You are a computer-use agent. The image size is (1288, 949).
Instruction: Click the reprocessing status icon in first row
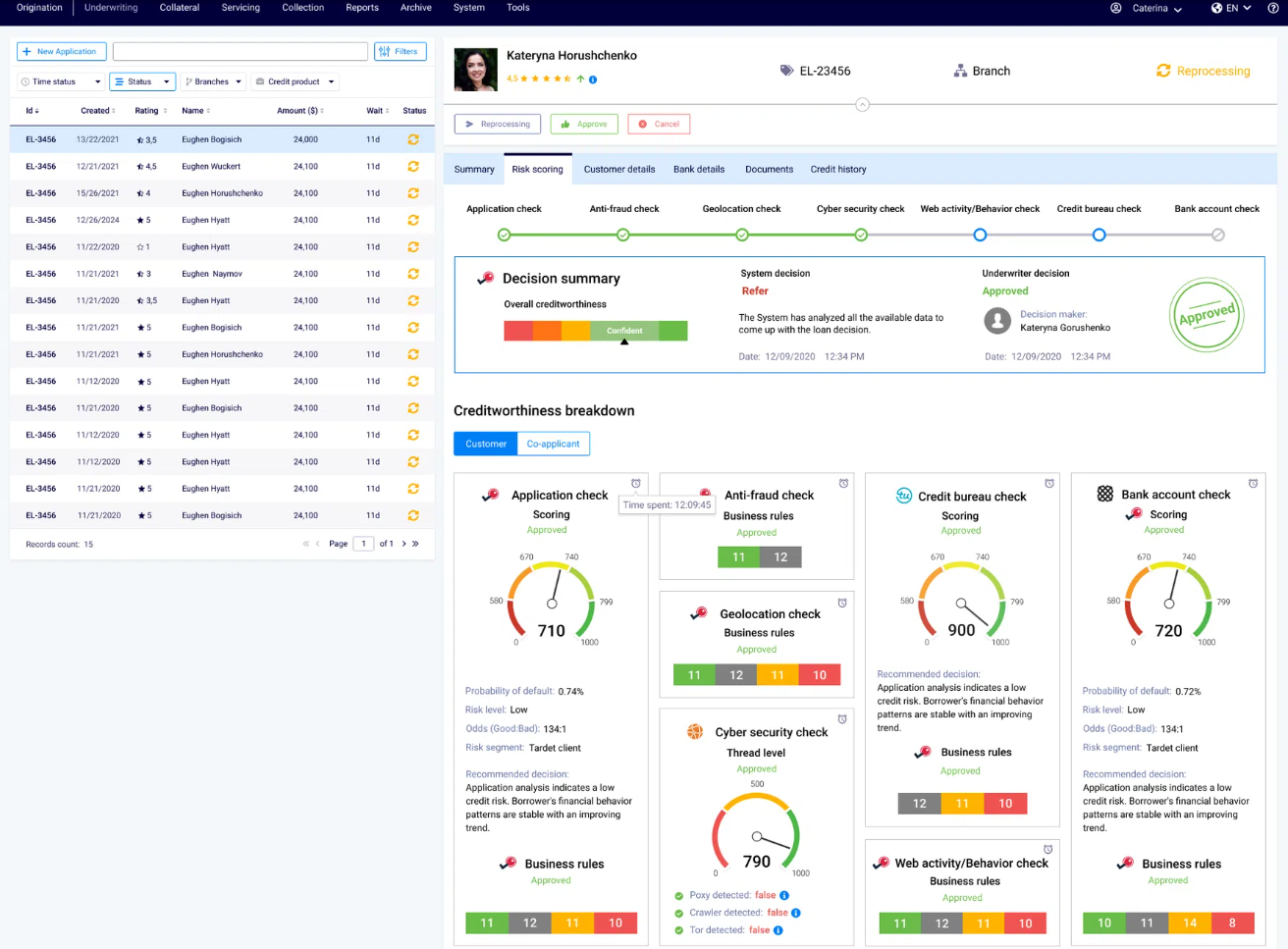413,138
